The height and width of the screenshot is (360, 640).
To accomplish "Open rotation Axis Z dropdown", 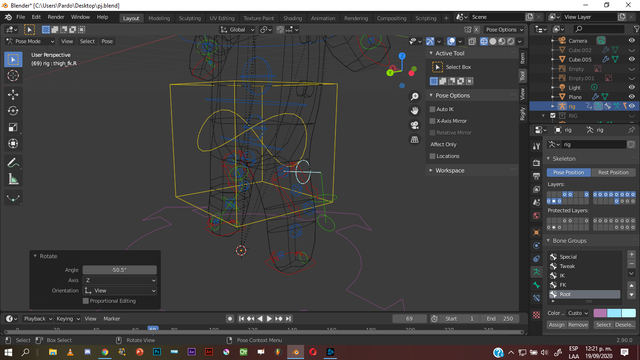I will pos(120,280).
